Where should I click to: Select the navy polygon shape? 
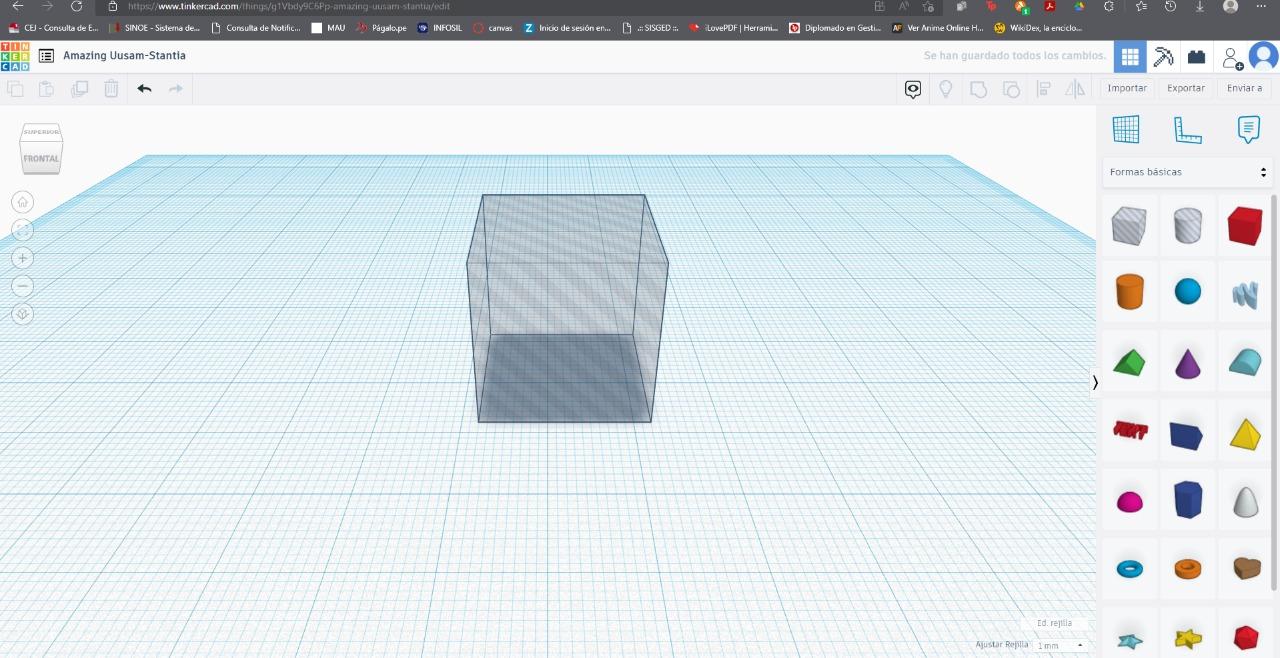(x=1187, y=499)
